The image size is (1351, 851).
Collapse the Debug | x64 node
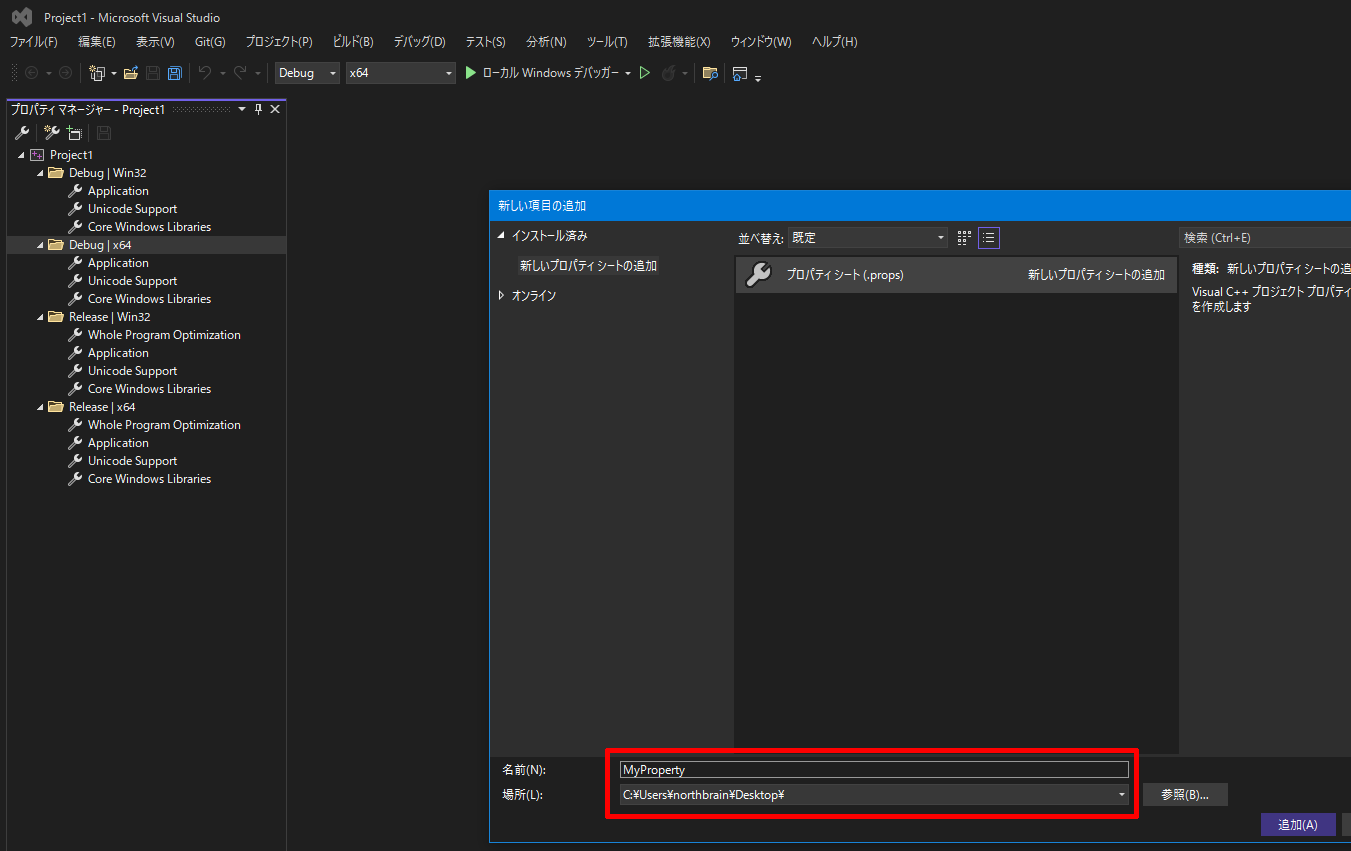coord(40,245)
